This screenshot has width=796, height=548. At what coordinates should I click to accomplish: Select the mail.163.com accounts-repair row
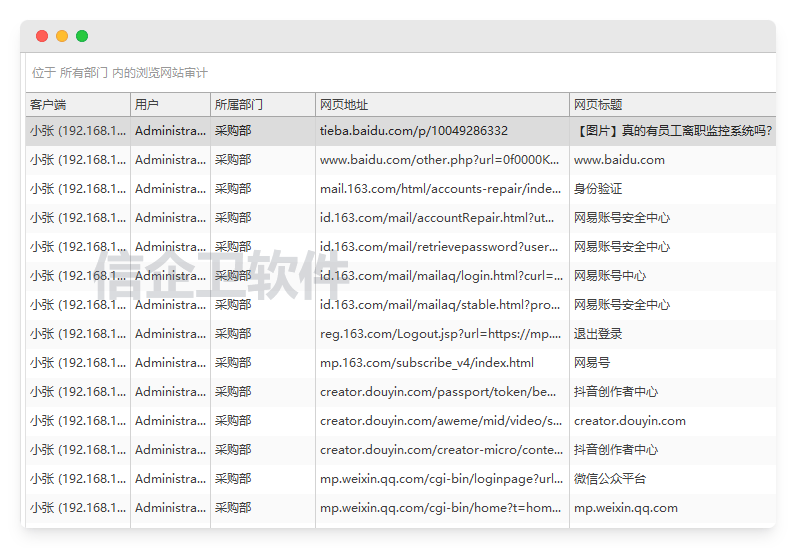(441, 189)
